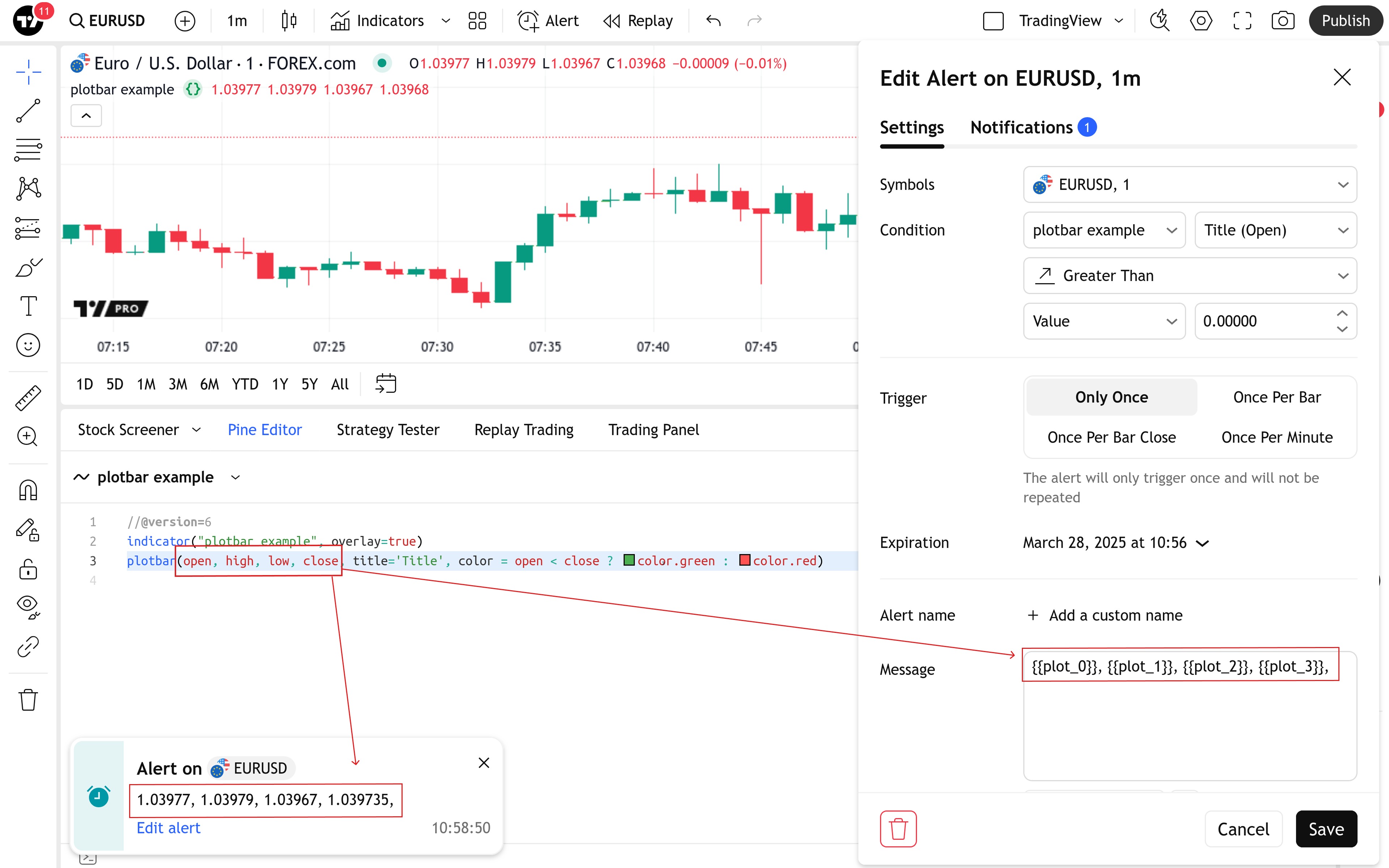Screen dimensions: 1389x868
Task: Enable the magnet mode icon
Action: pos(28,490)
